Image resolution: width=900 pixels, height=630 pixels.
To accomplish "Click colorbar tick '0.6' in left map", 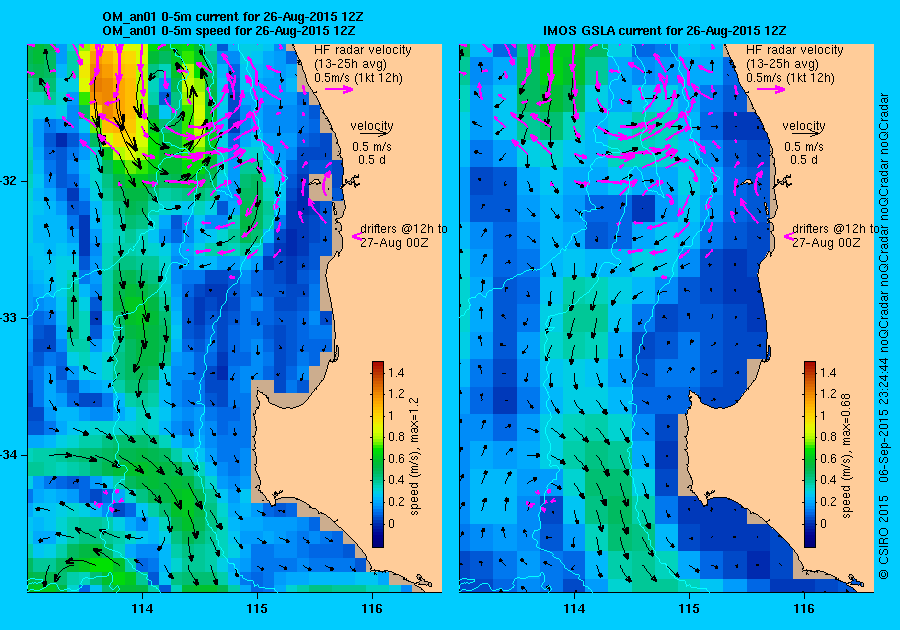I will 396,458.
